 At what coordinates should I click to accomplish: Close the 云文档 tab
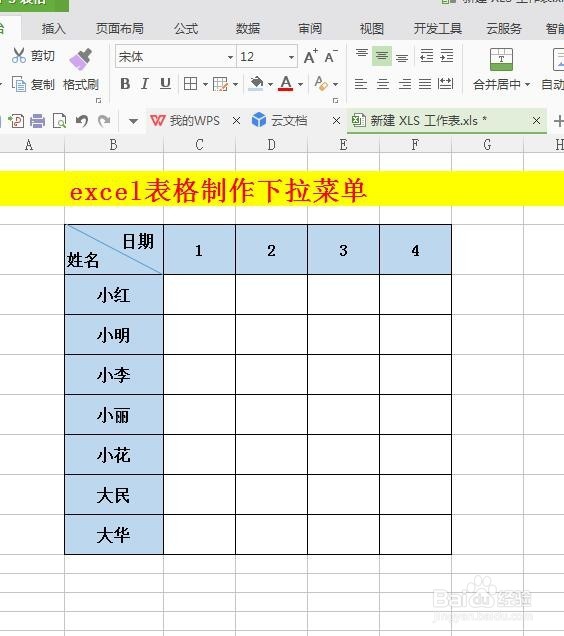(x=336, y=120)
